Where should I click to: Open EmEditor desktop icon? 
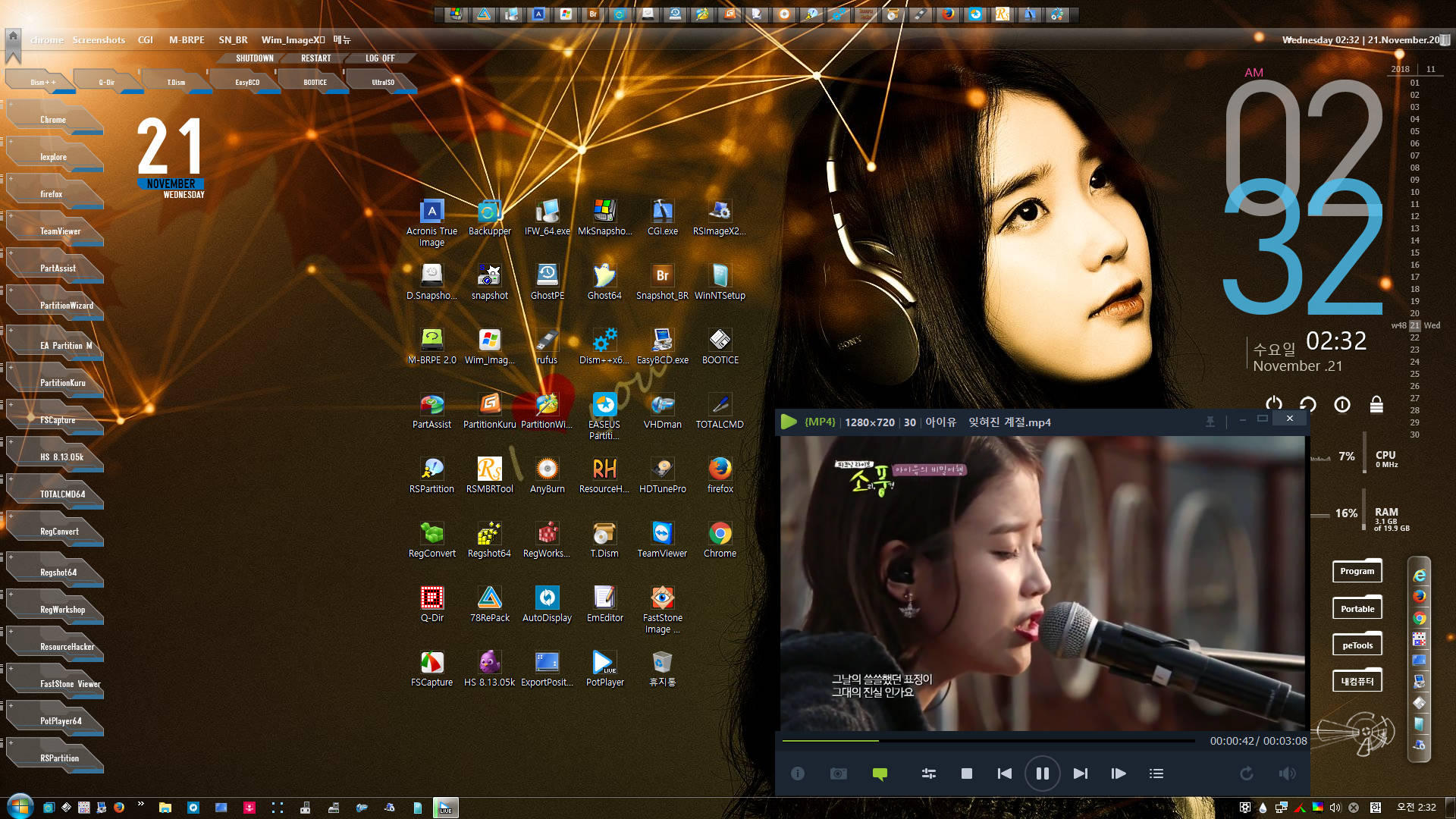(604, 604)
